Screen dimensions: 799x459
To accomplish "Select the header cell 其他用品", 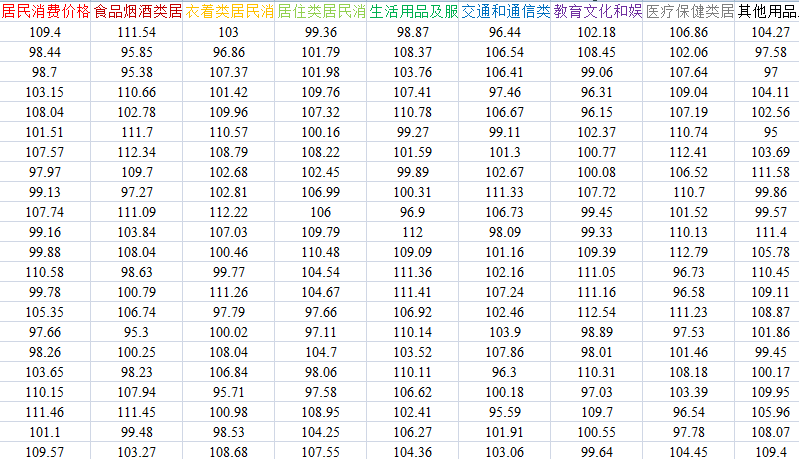I will point(767,11).
